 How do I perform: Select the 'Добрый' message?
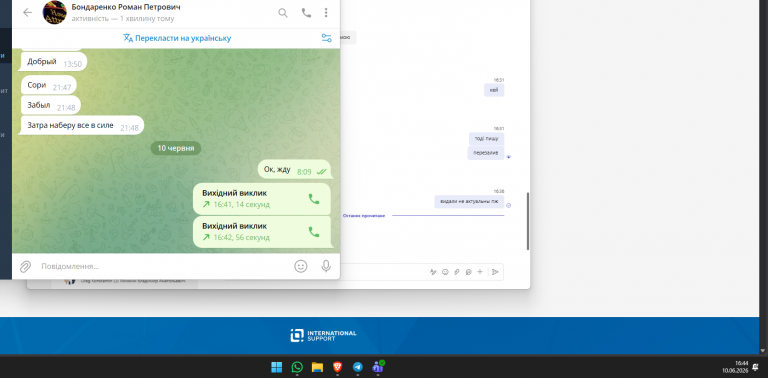click(x=54, y=62)
